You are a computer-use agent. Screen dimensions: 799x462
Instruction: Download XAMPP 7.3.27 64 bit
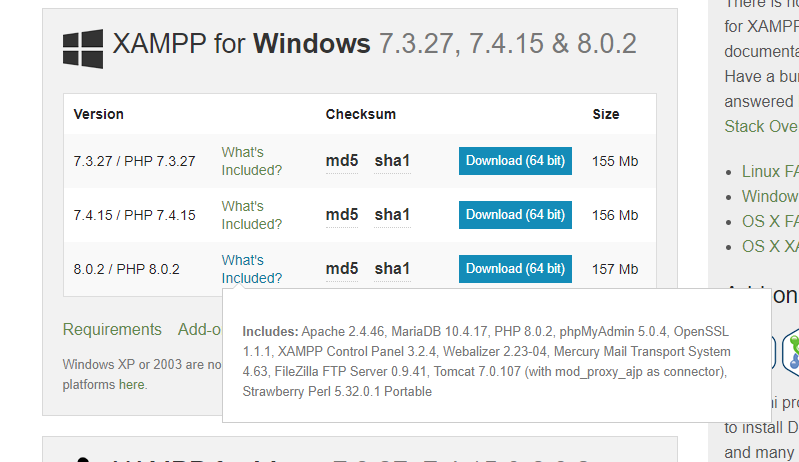point(515,161)
